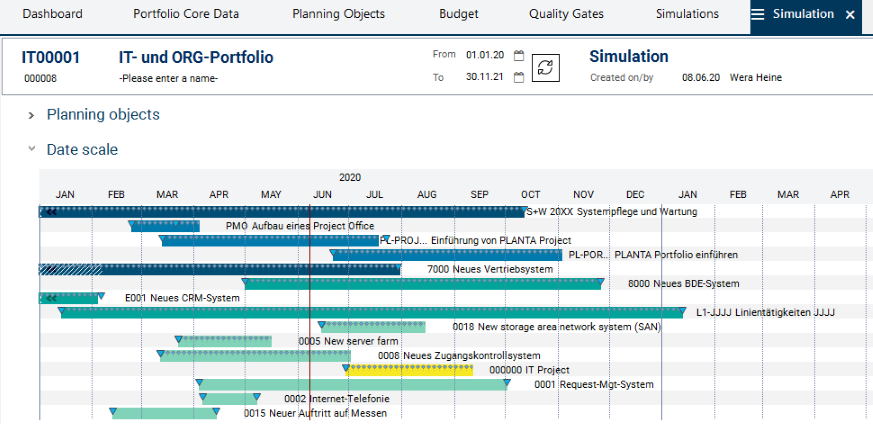Close the Simulation tab with X

pos(850,15)
